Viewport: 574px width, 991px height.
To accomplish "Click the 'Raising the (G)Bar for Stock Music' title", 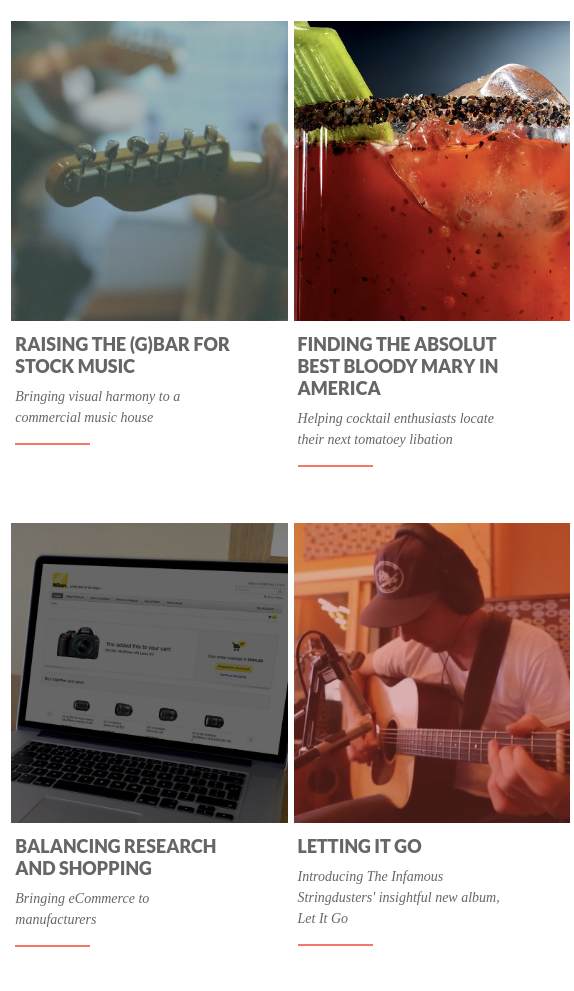I will [122, 355].
